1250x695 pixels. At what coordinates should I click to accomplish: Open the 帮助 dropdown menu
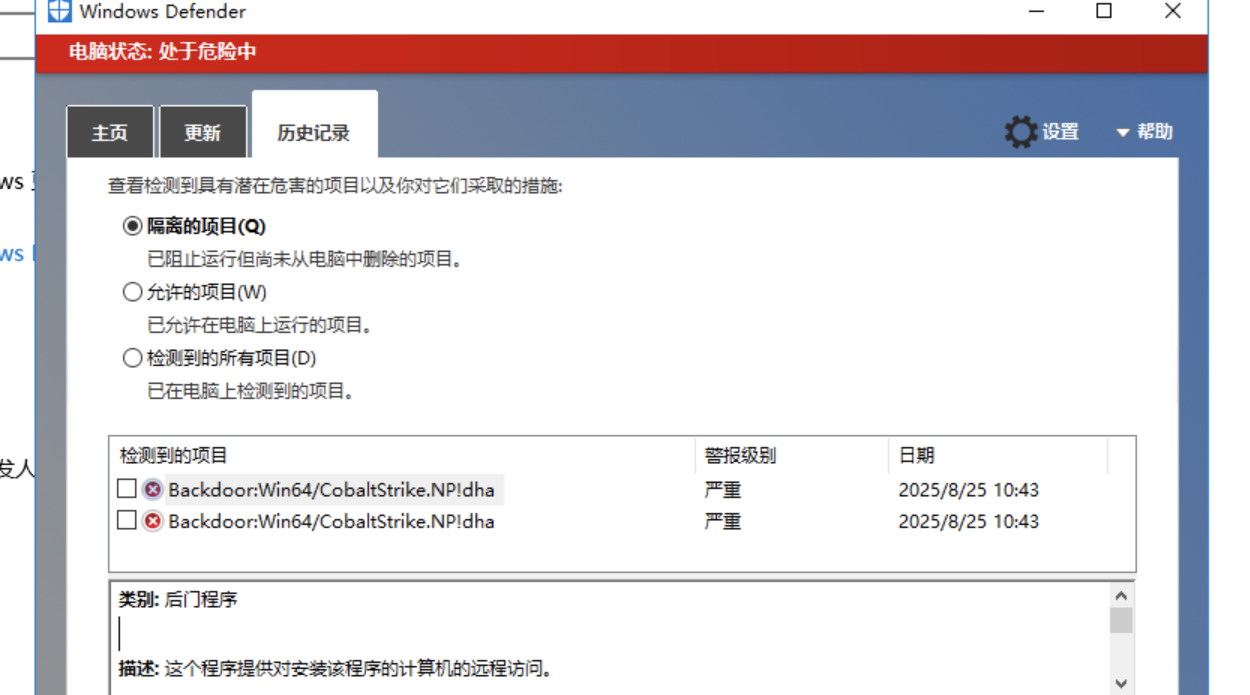pos(1144,131)
